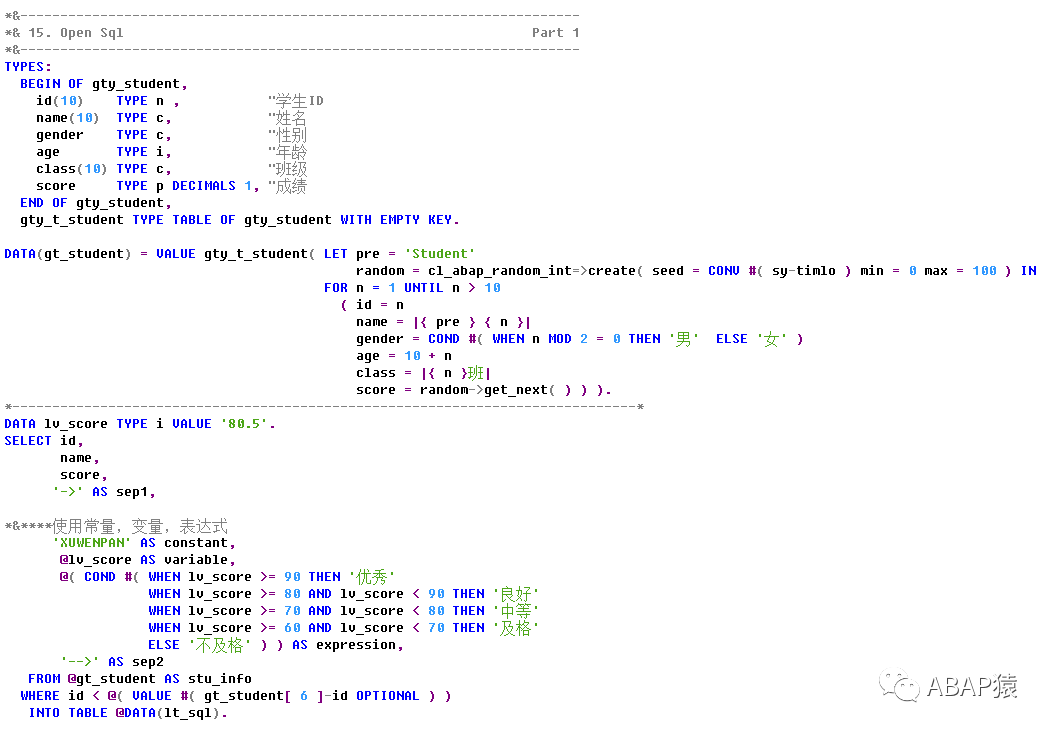The image size is (1052, 733).
Task: Click 'max = 100' value 100
Action: click(984, 270)
